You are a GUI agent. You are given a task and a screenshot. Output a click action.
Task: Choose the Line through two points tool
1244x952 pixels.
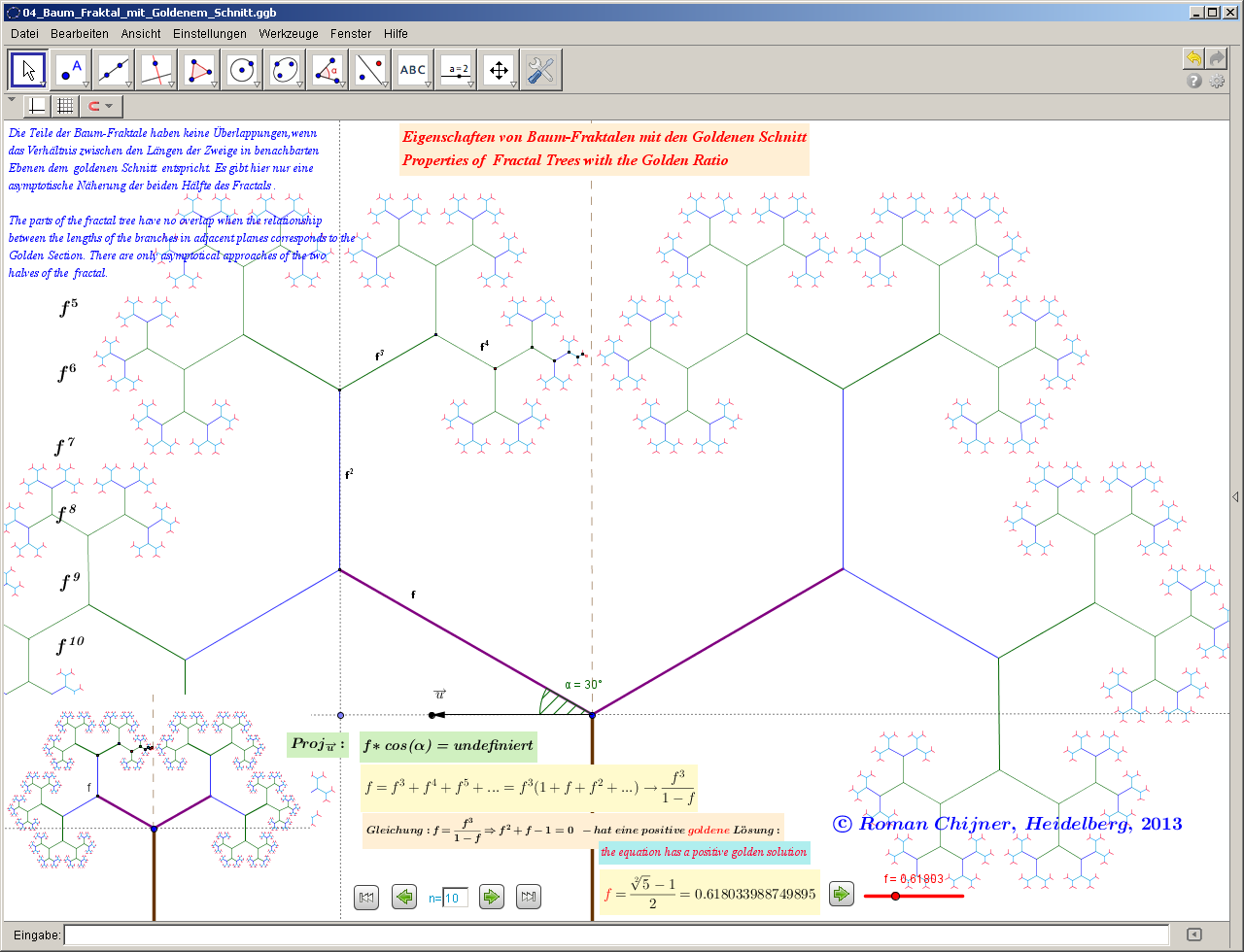[x=114, y=70]
